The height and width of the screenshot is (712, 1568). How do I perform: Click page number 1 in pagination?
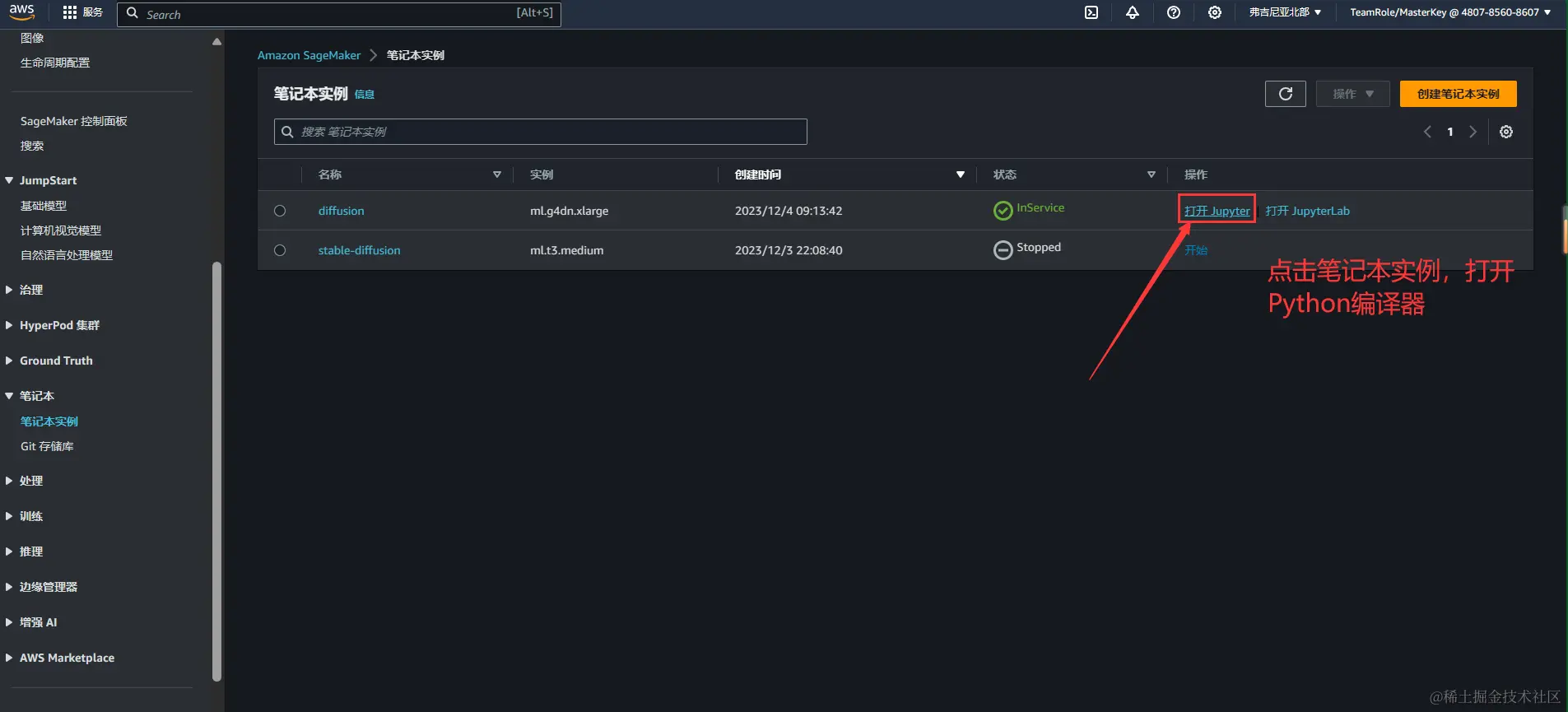pos(1450,132)
